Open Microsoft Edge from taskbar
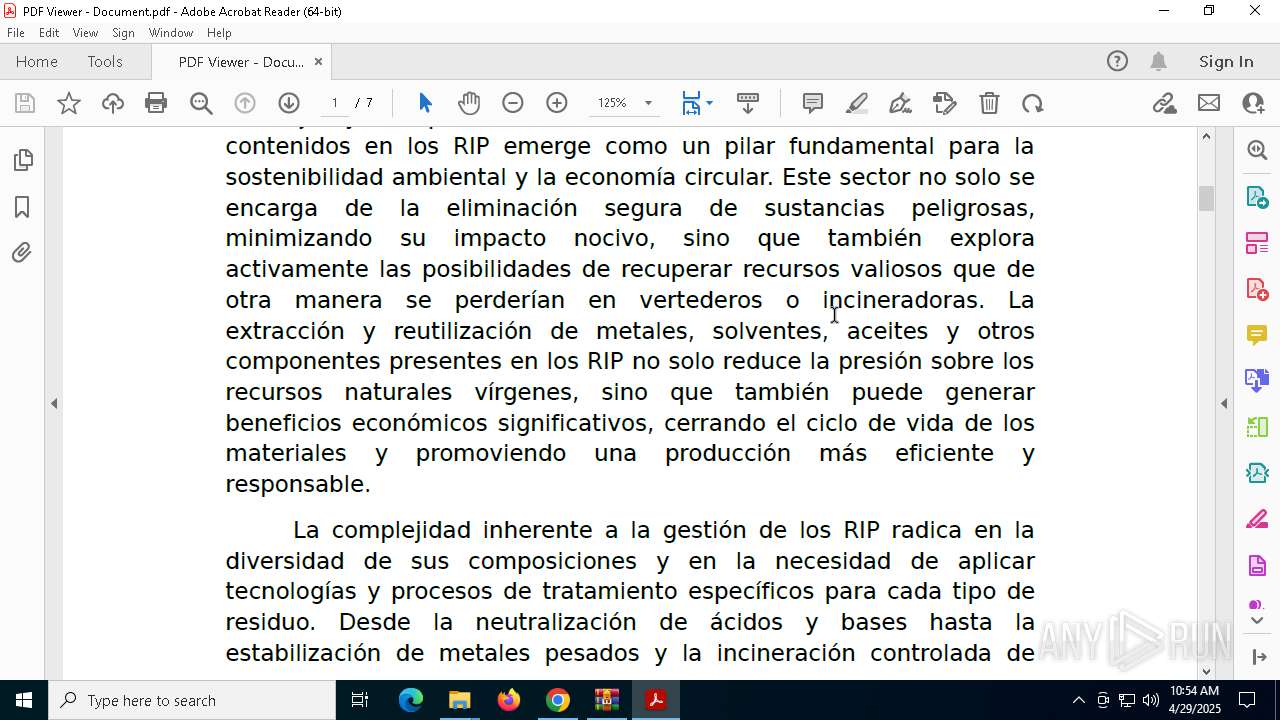The image size is (1280, 720). (x=411, y=700)
